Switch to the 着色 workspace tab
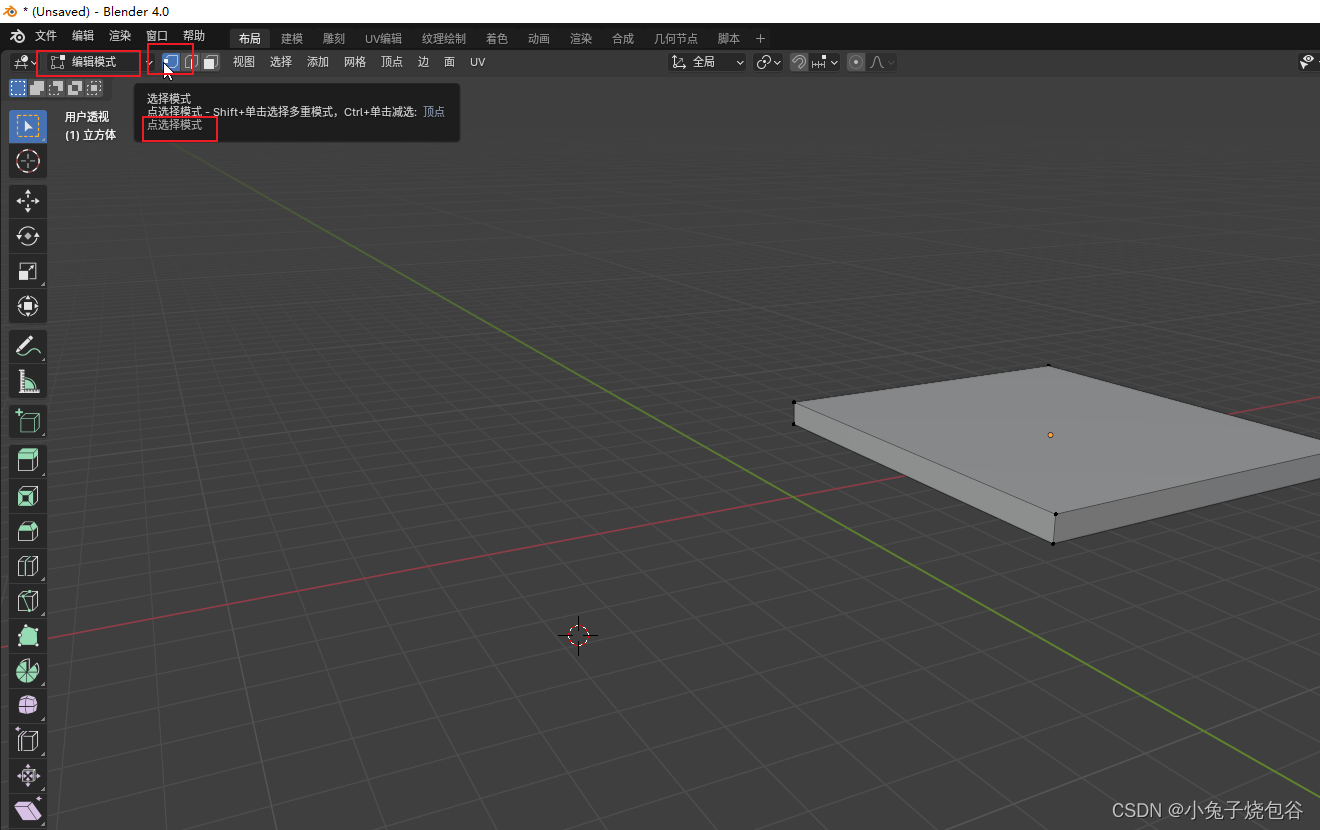This screenshot has width=1320, height=830. 497,39
